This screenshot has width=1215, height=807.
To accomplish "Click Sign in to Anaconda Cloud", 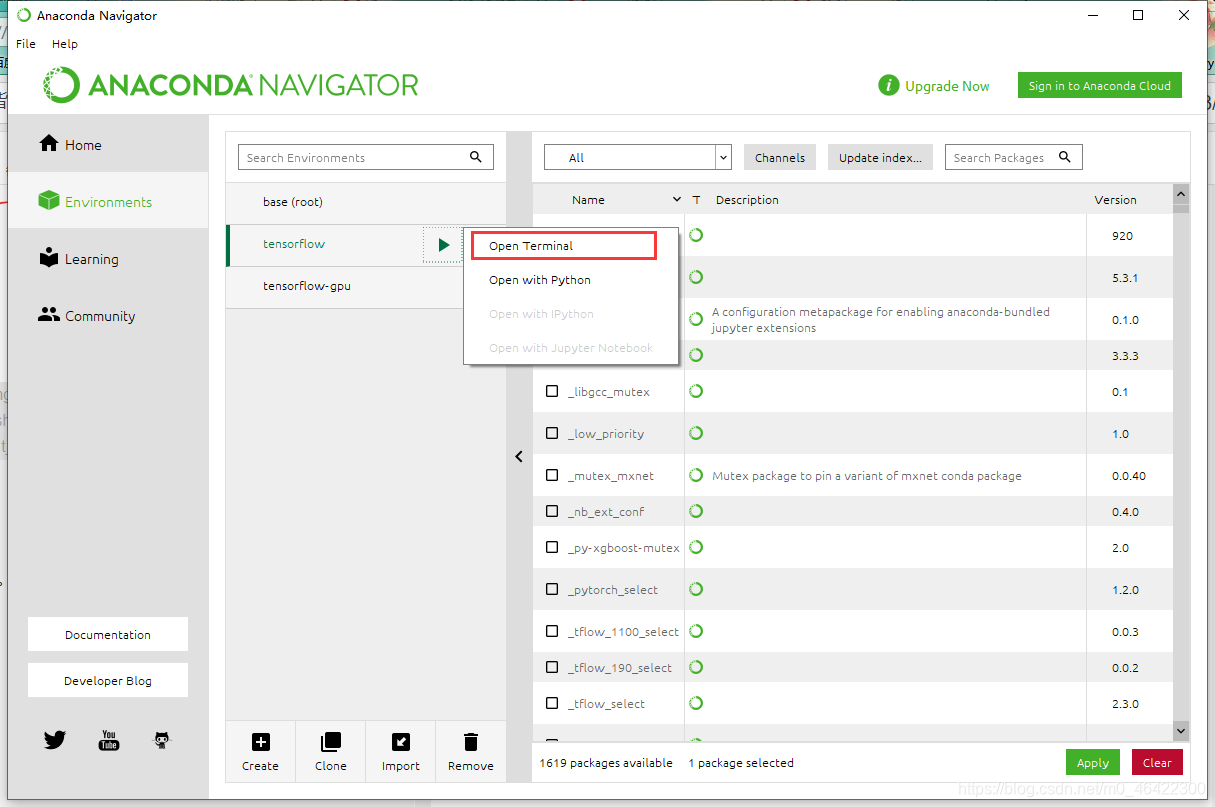I will click(1100, 85).
